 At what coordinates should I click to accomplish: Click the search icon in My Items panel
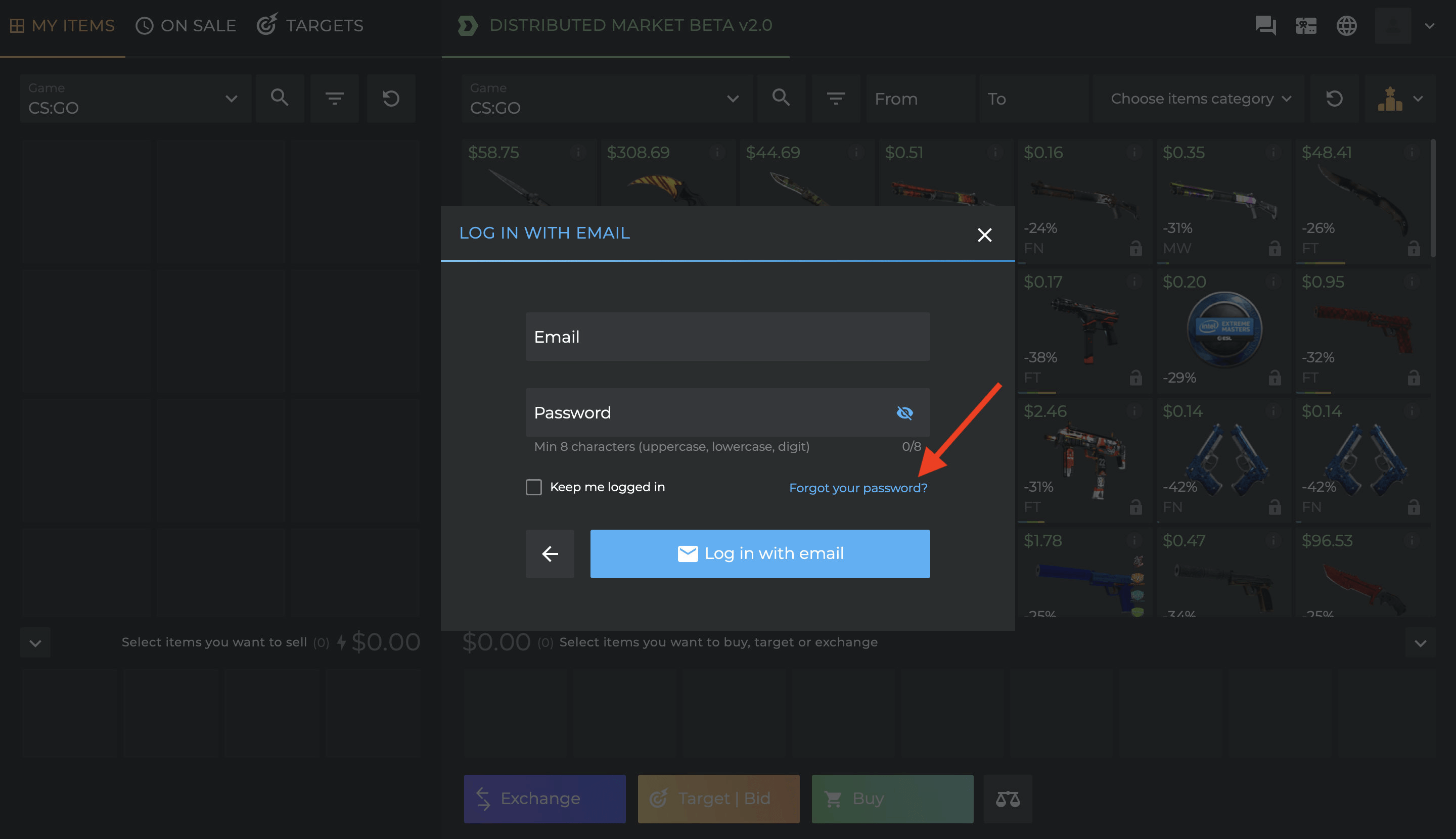[x=280, y=98]
